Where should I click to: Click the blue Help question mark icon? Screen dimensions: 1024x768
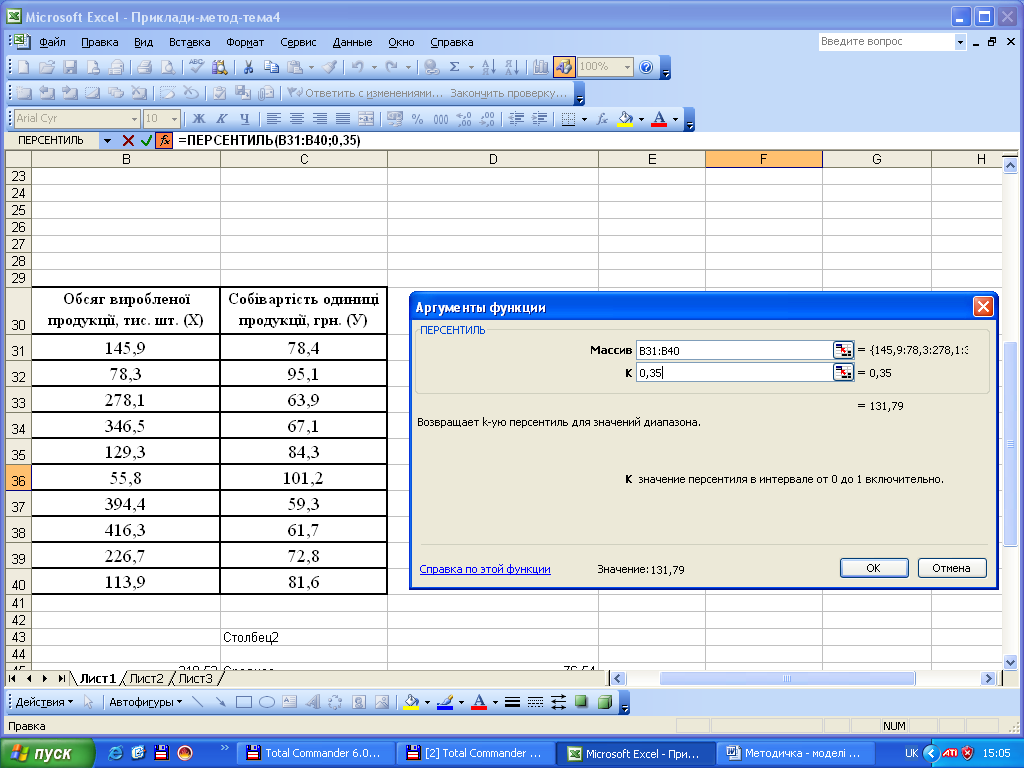pyautogui.click(x=646, y=67)
